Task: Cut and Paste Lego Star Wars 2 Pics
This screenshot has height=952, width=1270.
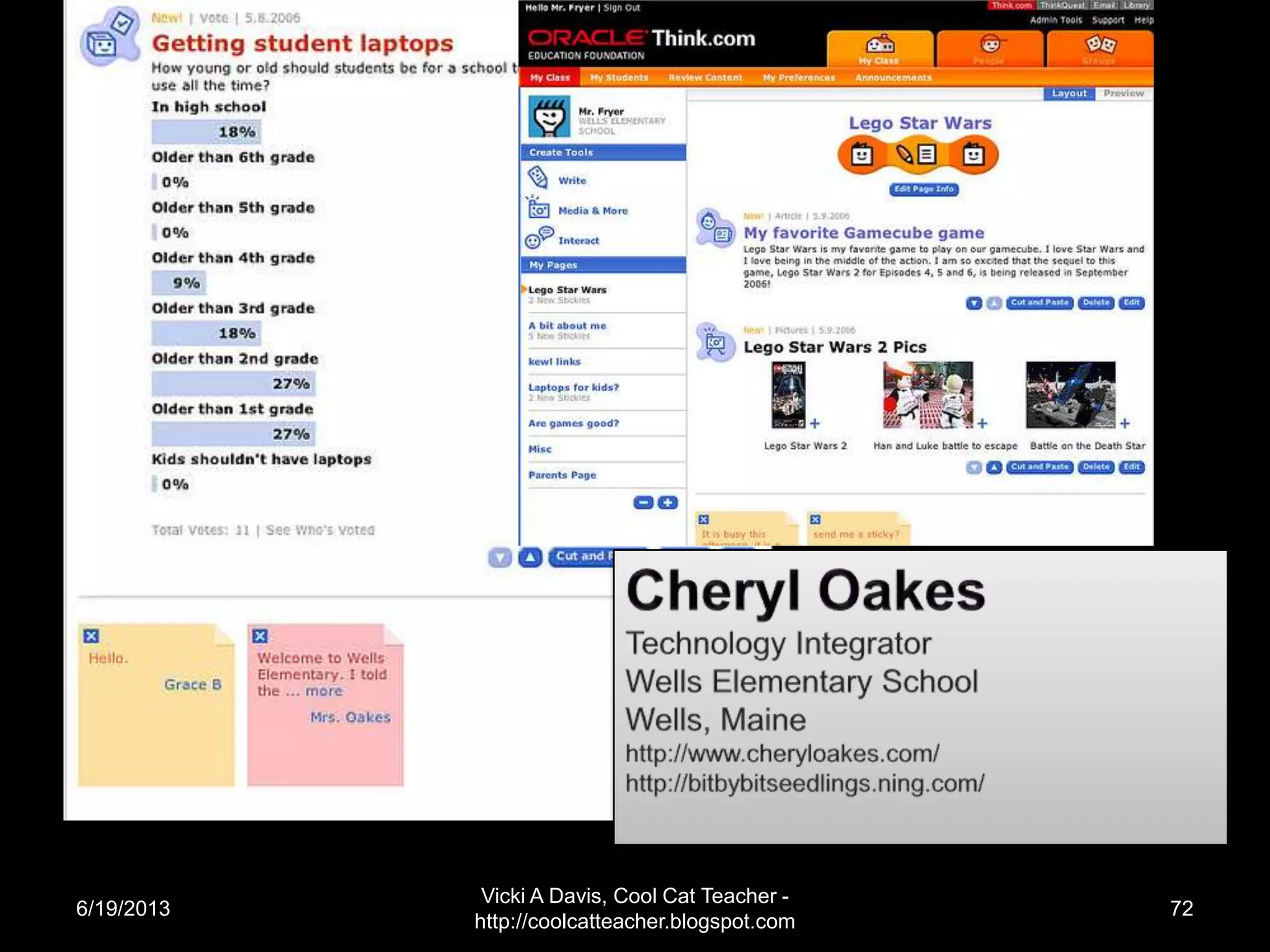Action: click(x=1040, y=467)
